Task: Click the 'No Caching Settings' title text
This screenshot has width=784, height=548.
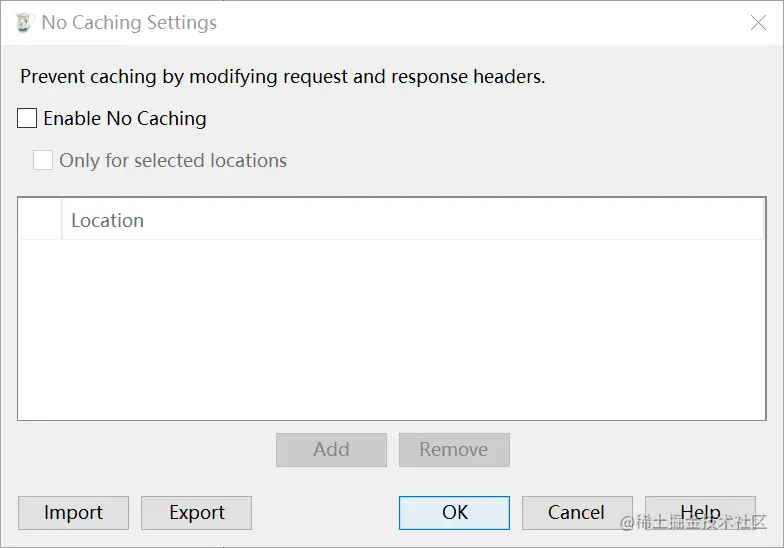Action: coord(129,22)
